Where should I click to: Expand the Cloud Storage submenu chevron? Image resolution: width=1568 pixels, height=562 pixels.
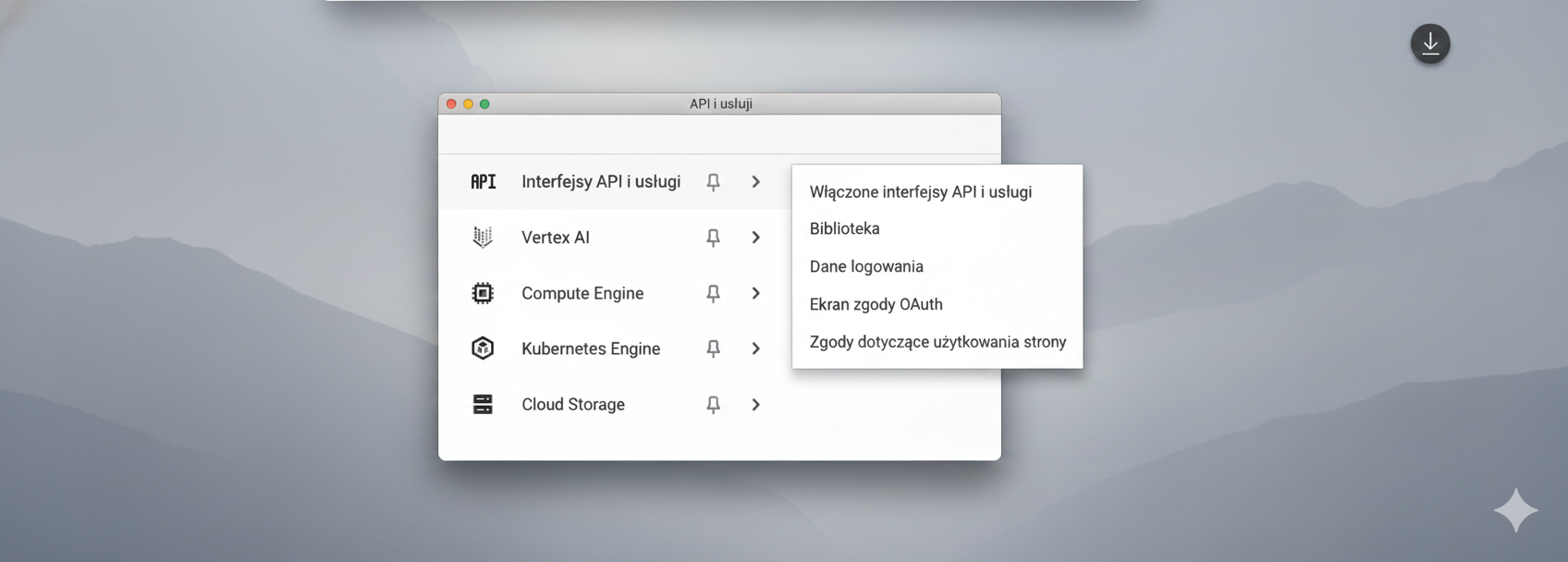[755, 404]
